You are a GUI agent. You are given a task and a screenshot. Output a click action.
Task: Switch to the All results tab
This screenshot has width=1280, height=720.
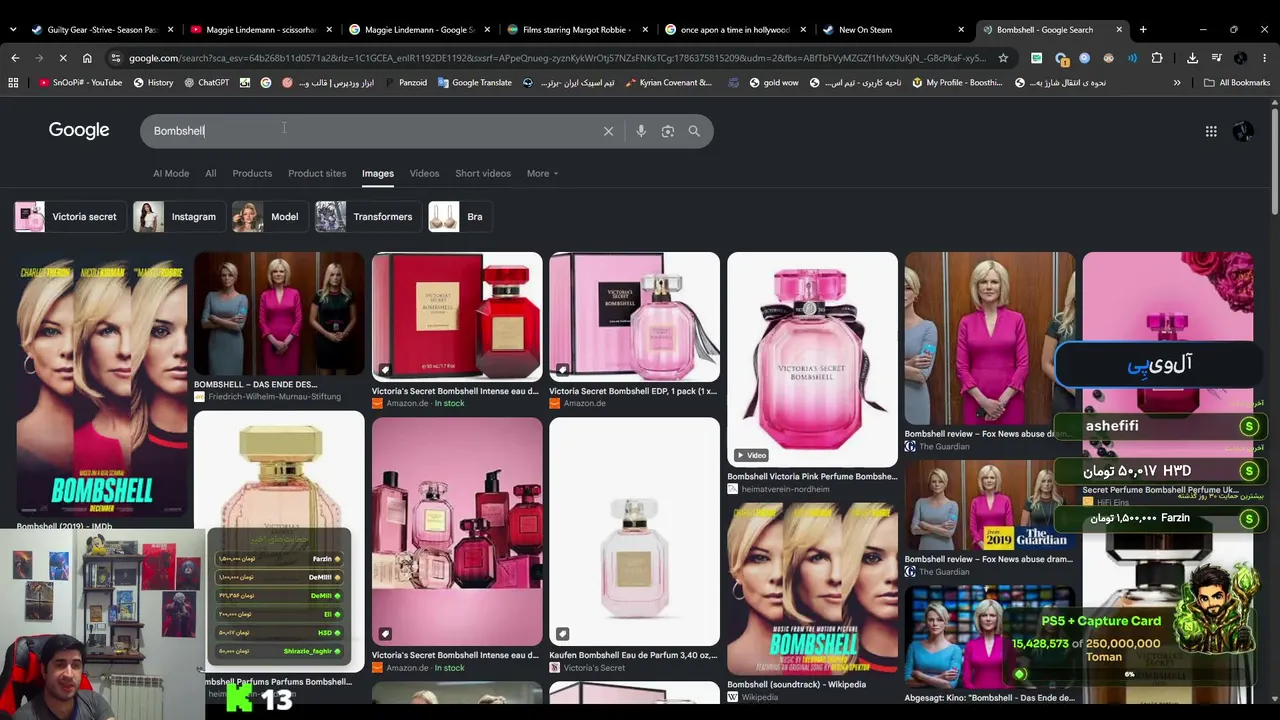[211, 174]
